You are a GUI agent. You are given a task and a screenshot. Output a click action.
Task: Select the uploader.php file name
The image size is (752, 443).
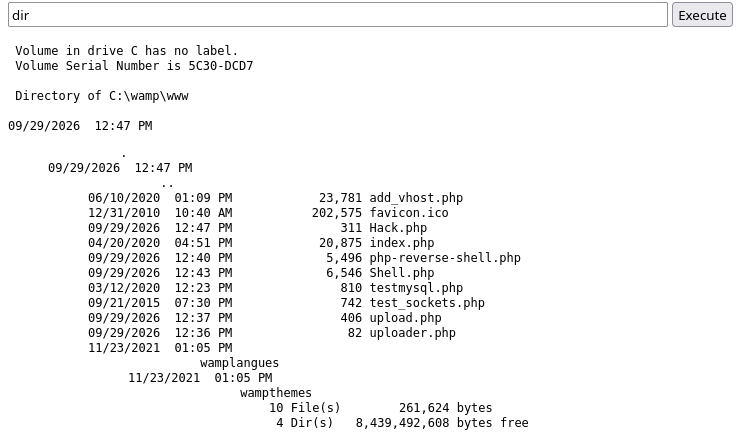(x=412, y=333)
